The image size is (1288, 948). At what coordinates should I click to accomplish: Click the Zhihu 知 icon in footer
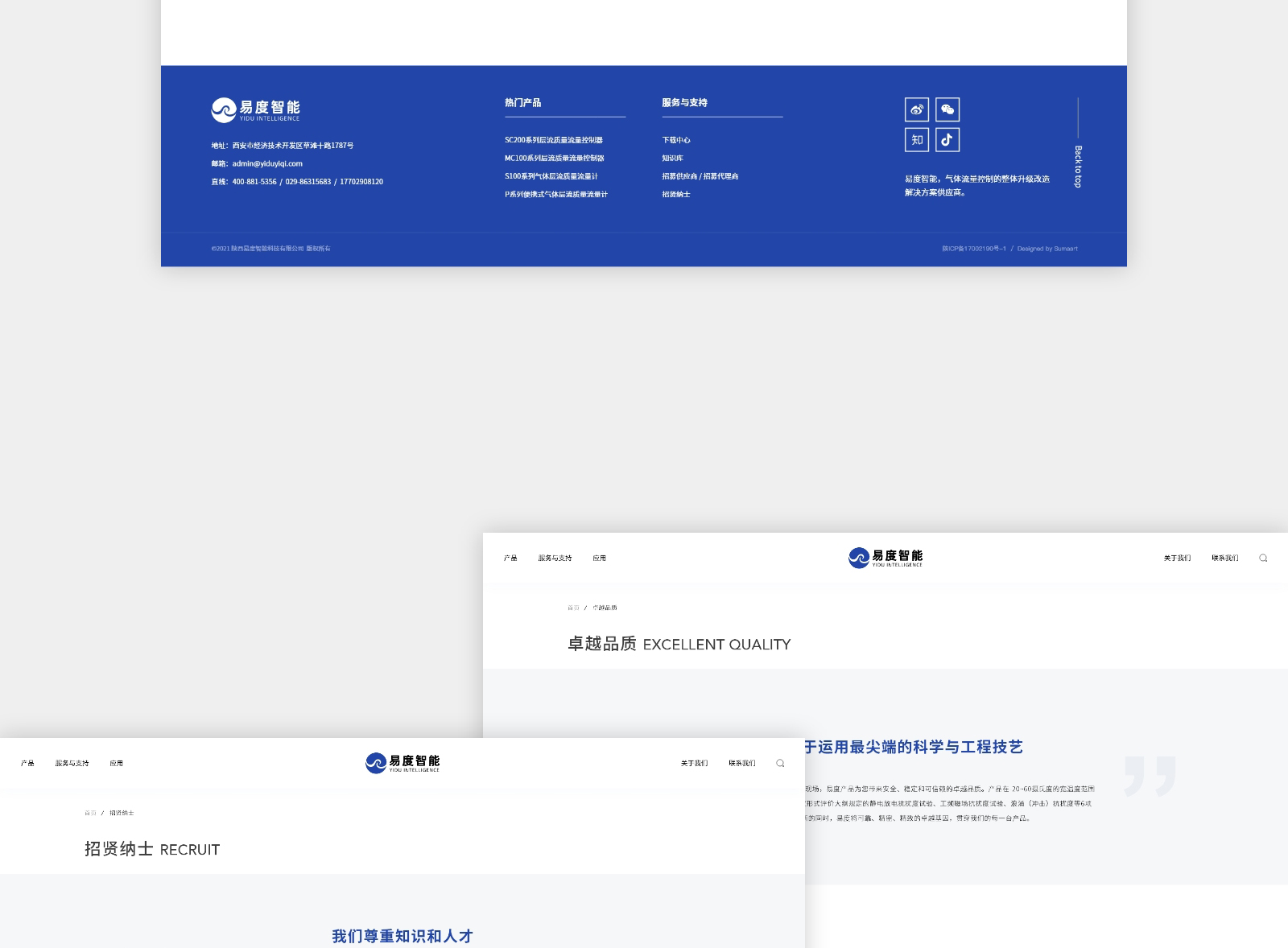point(916,140)
